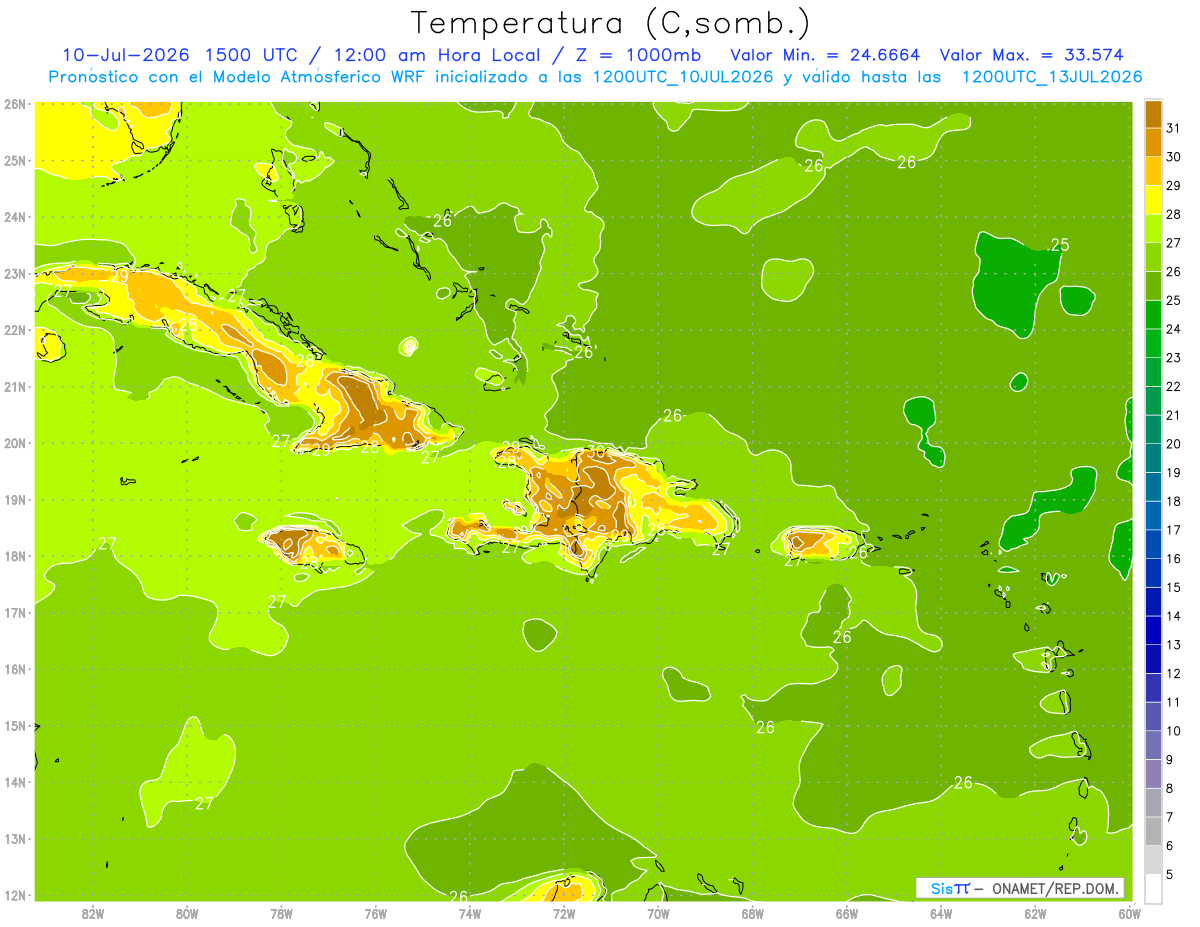This screenshot has width=1200, height=927.
Task: Click the 68W longitude axis label
Action: click(x=753, y=913)
